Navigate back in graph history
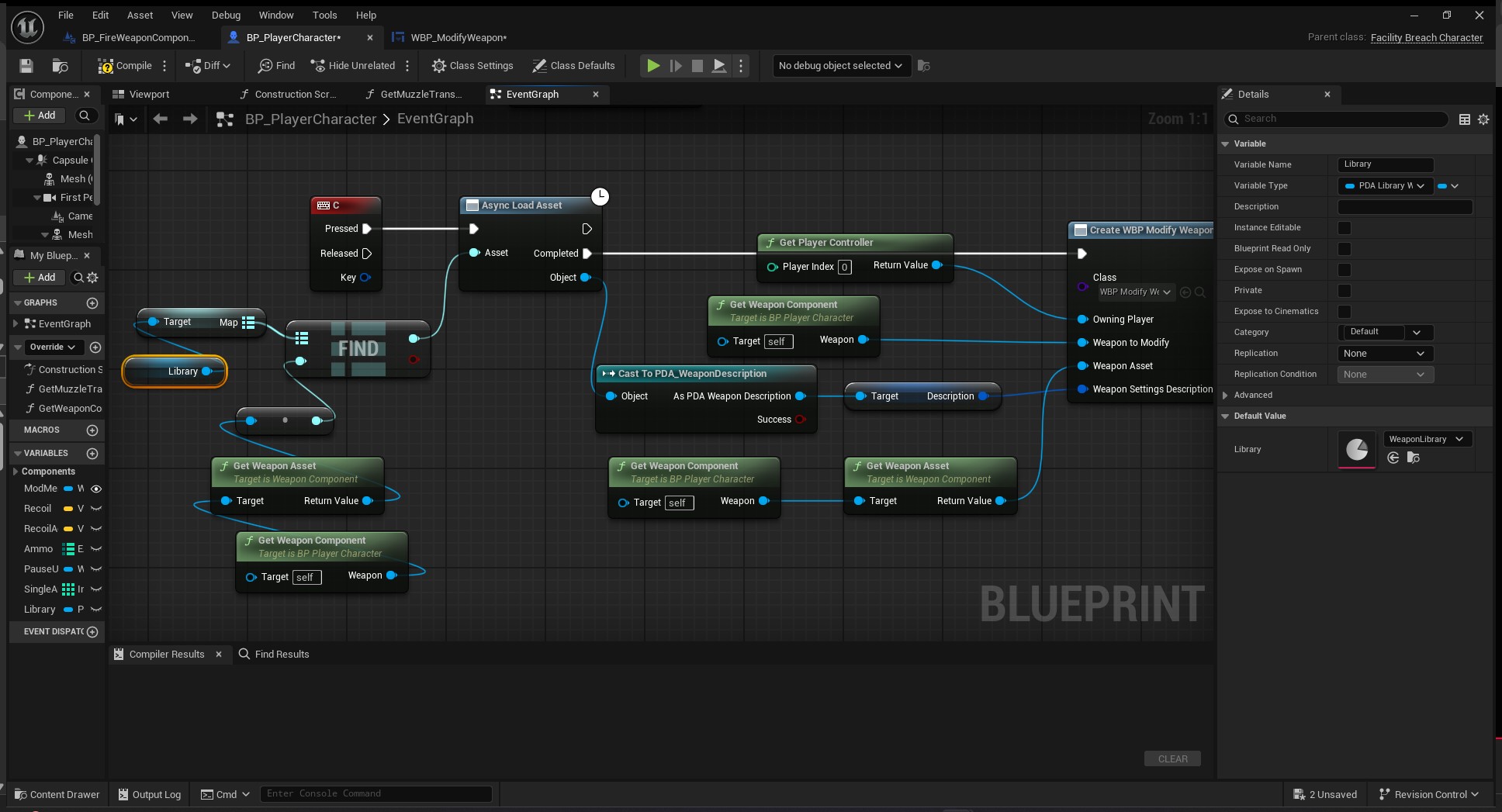 tap(161, 119)
